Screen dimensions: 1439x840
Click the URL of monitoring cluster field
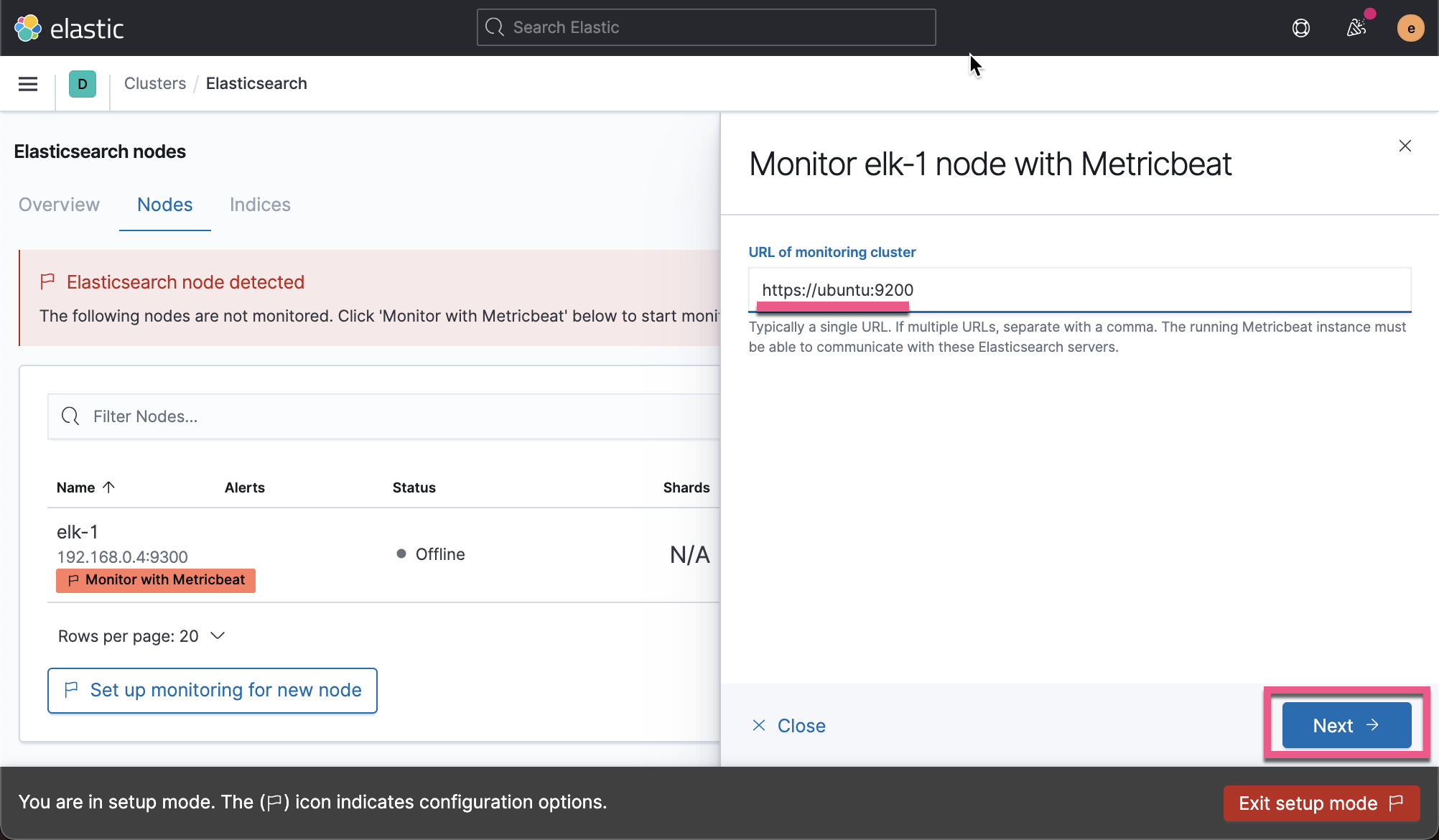[1077, 290]
